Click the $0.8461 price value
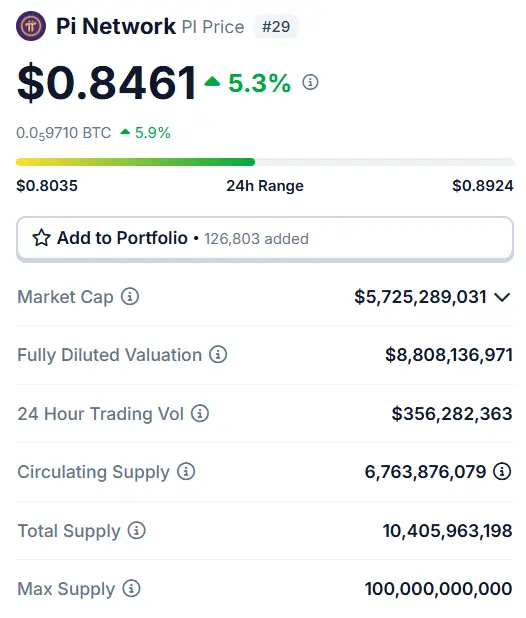This screenshot has width=526, height=618. [107, 83]
